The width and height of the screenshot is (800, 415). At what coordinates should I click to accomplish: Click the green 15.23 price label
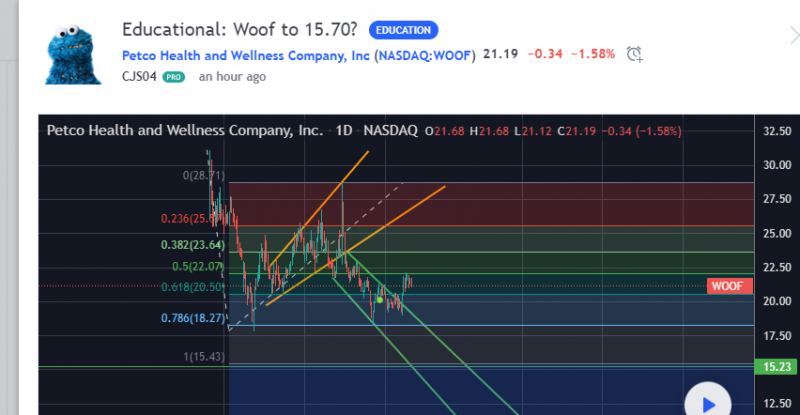pos(776,367)
